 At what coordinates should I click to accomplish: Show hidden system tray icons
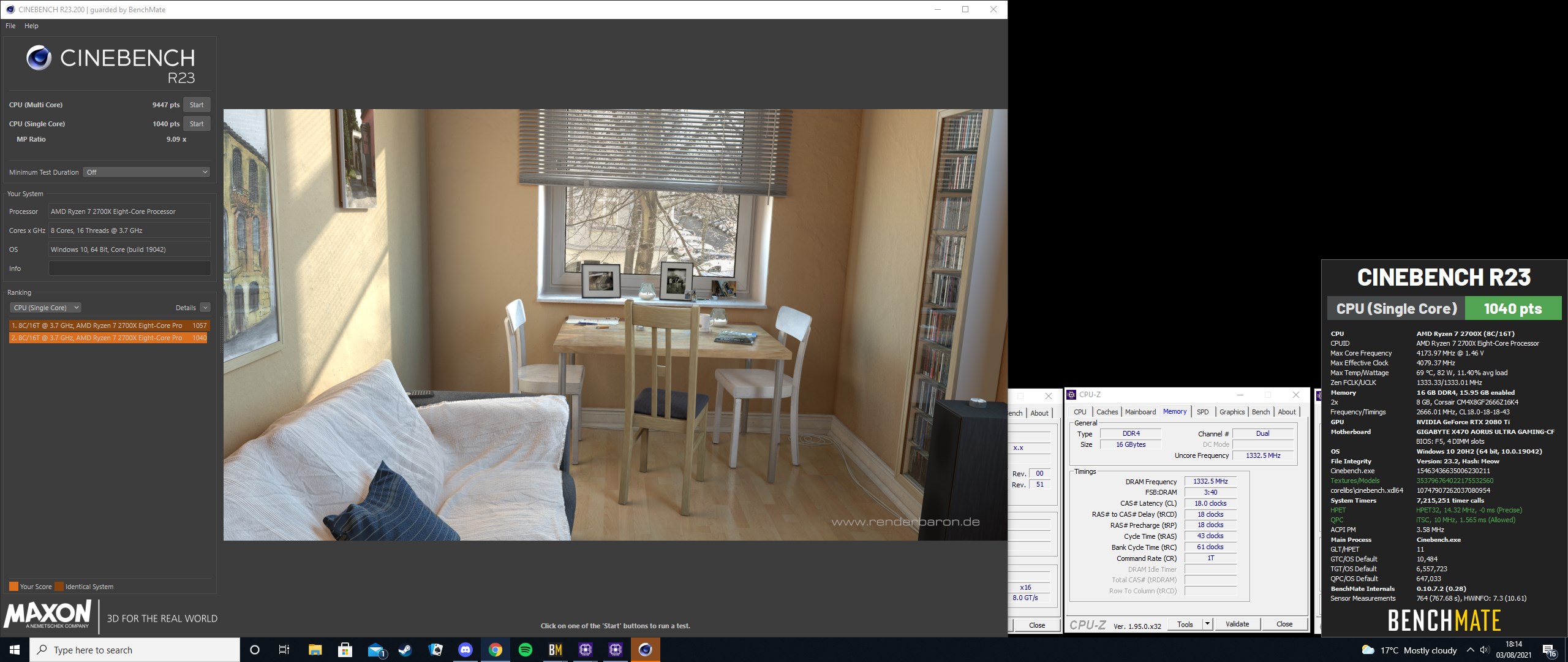[1471, 650]
